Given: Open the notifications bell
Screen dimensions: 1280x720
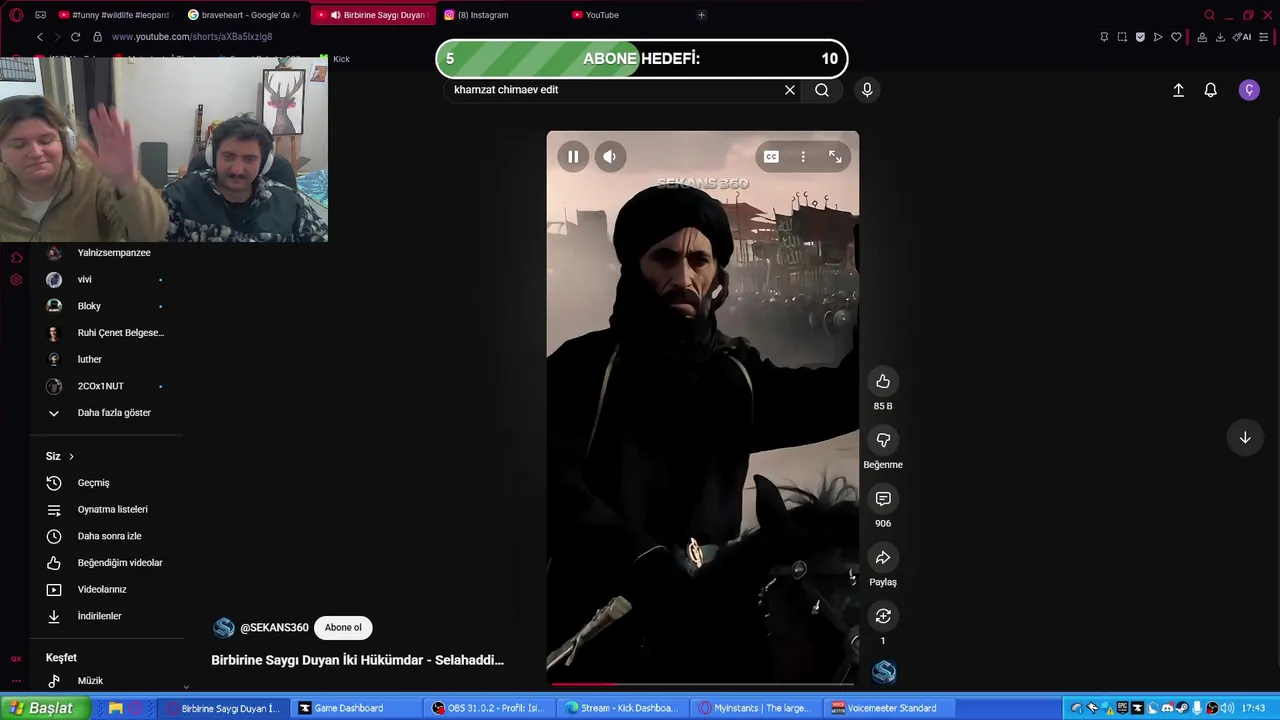Looking at the screenshot, I should coord(1210,90).
